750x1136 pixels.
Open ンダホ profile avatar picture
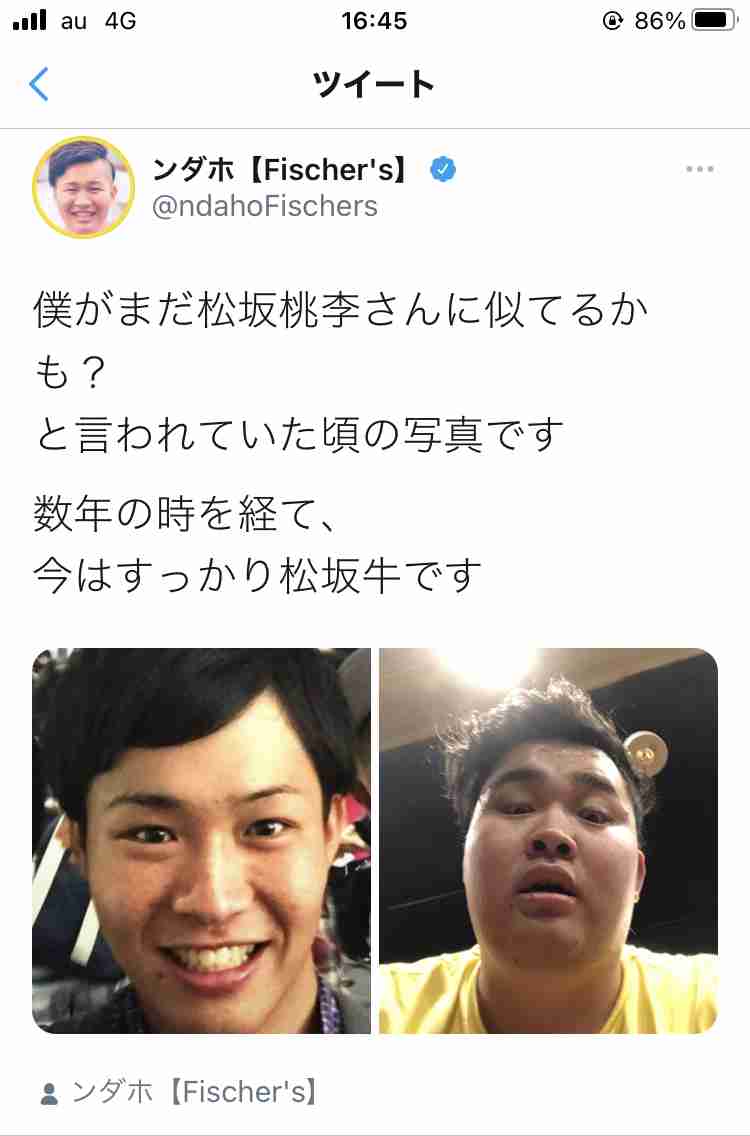(83, 187)
